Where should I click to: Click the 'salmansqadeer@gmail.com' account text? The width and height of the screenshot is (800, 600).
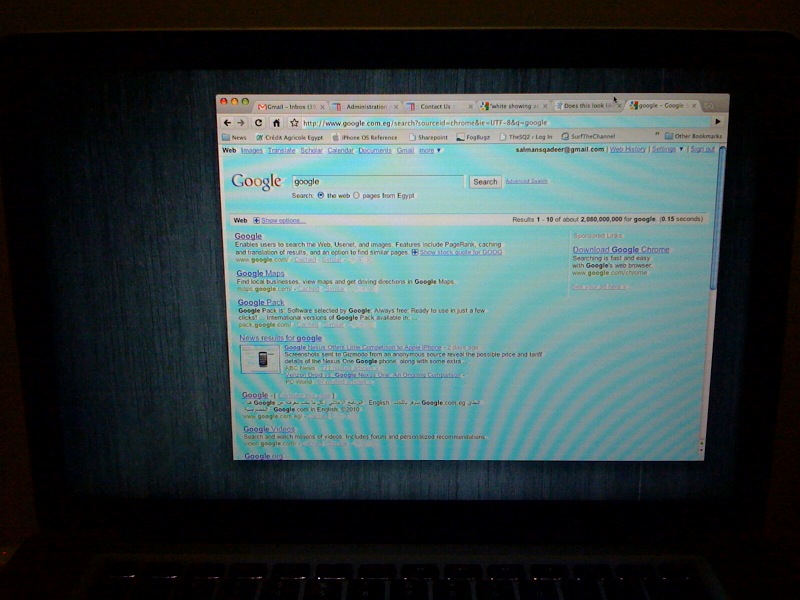tap(560, 149)
